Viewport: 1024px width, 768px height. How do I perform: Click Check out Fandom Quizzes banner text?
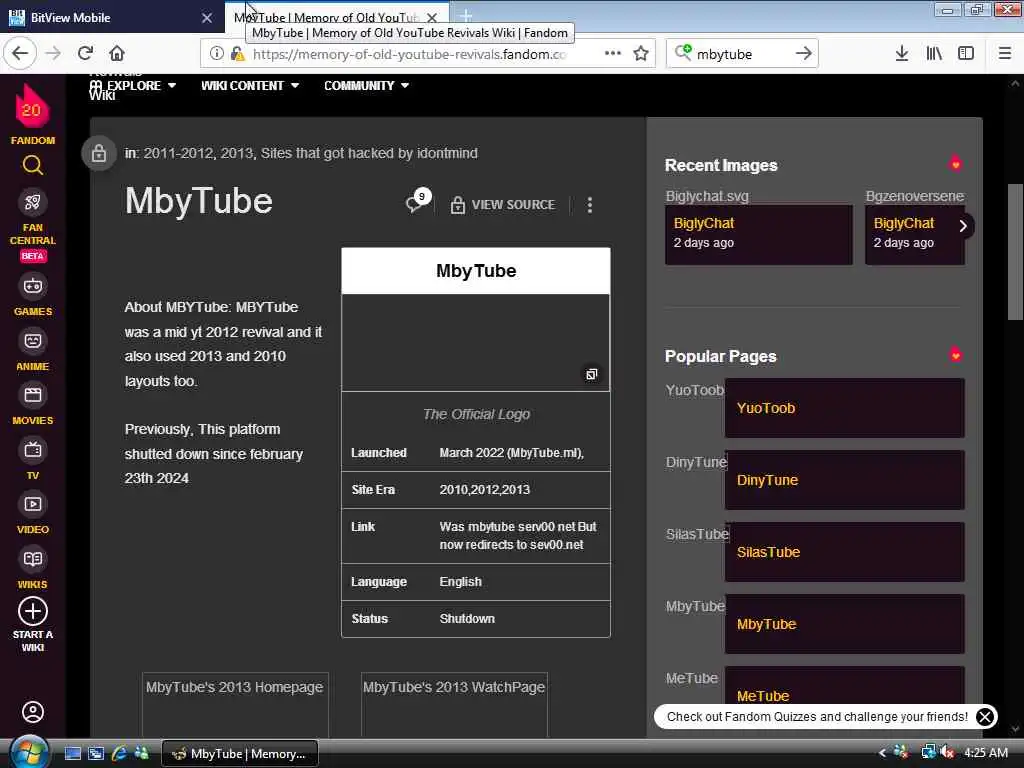pos(817,716)
